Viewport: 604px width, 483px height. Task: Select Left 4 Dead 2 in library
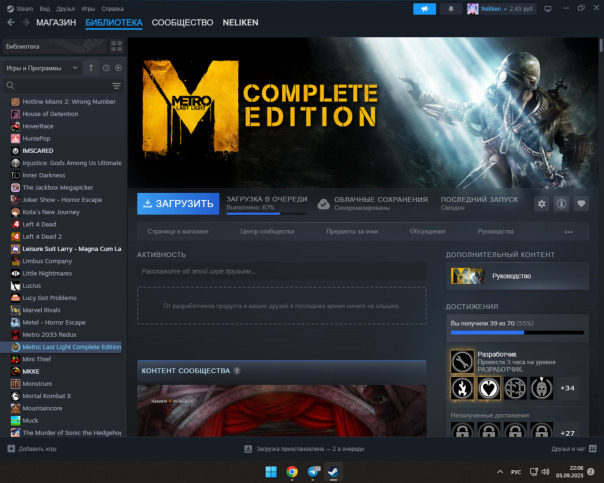click(x=44, y=236)
